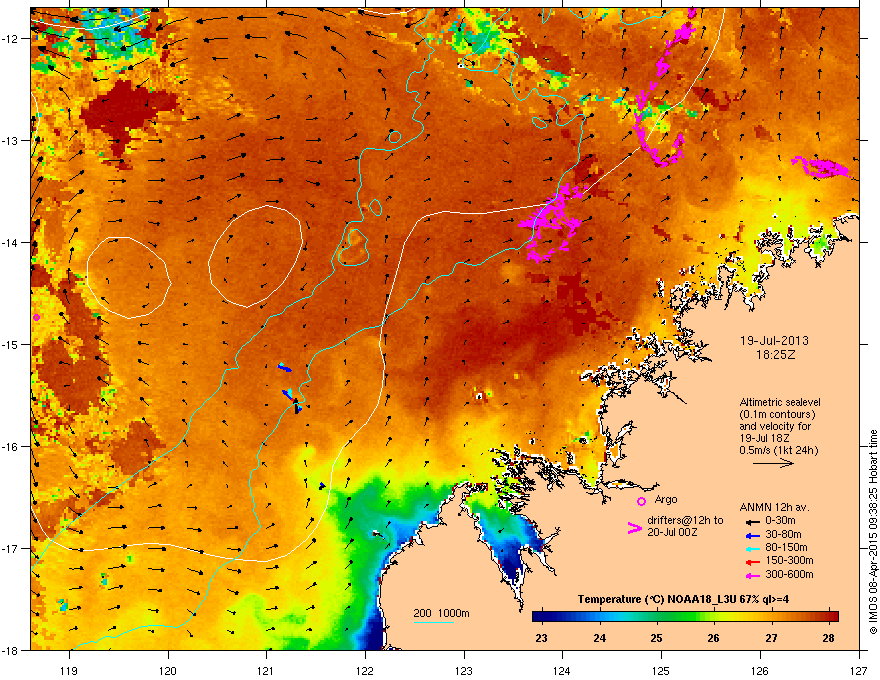The height and width of the screenshot is (680, 880).
Task: Click the colorbar tick label 26
Action: [x=714, y=638]
